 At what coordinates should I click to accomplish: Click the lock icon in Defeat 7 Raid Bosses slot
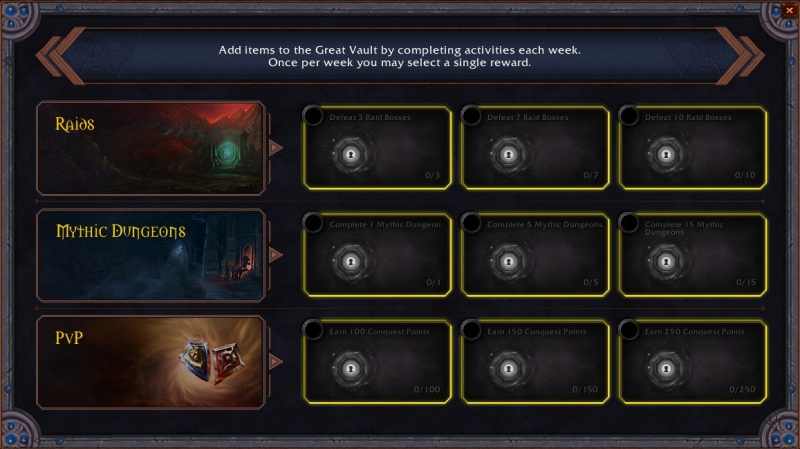tap(508, 154)
